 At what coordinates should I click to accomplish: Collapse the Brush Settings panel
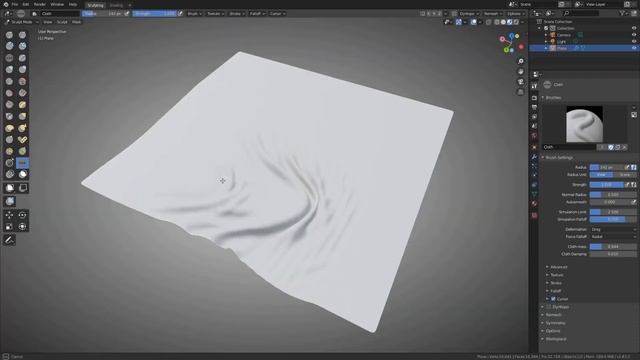pyautogui.click(x=559, y=157)
